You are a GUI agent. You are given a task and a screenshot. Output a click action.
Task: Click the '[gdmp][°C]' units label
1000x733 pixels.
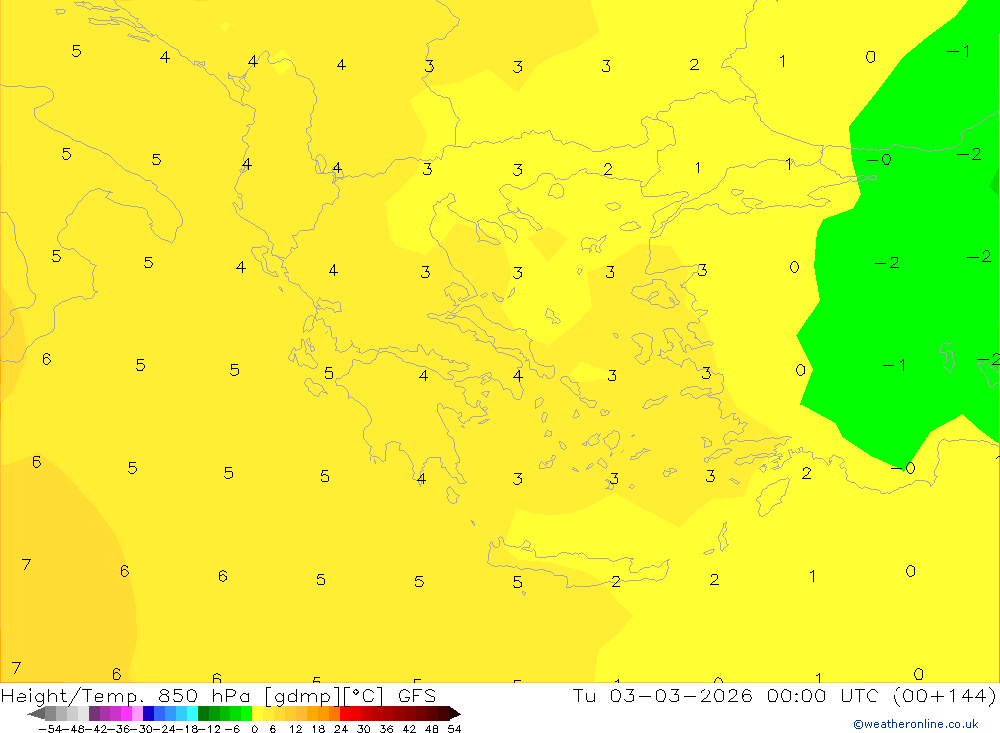click(x=324, y=696)
